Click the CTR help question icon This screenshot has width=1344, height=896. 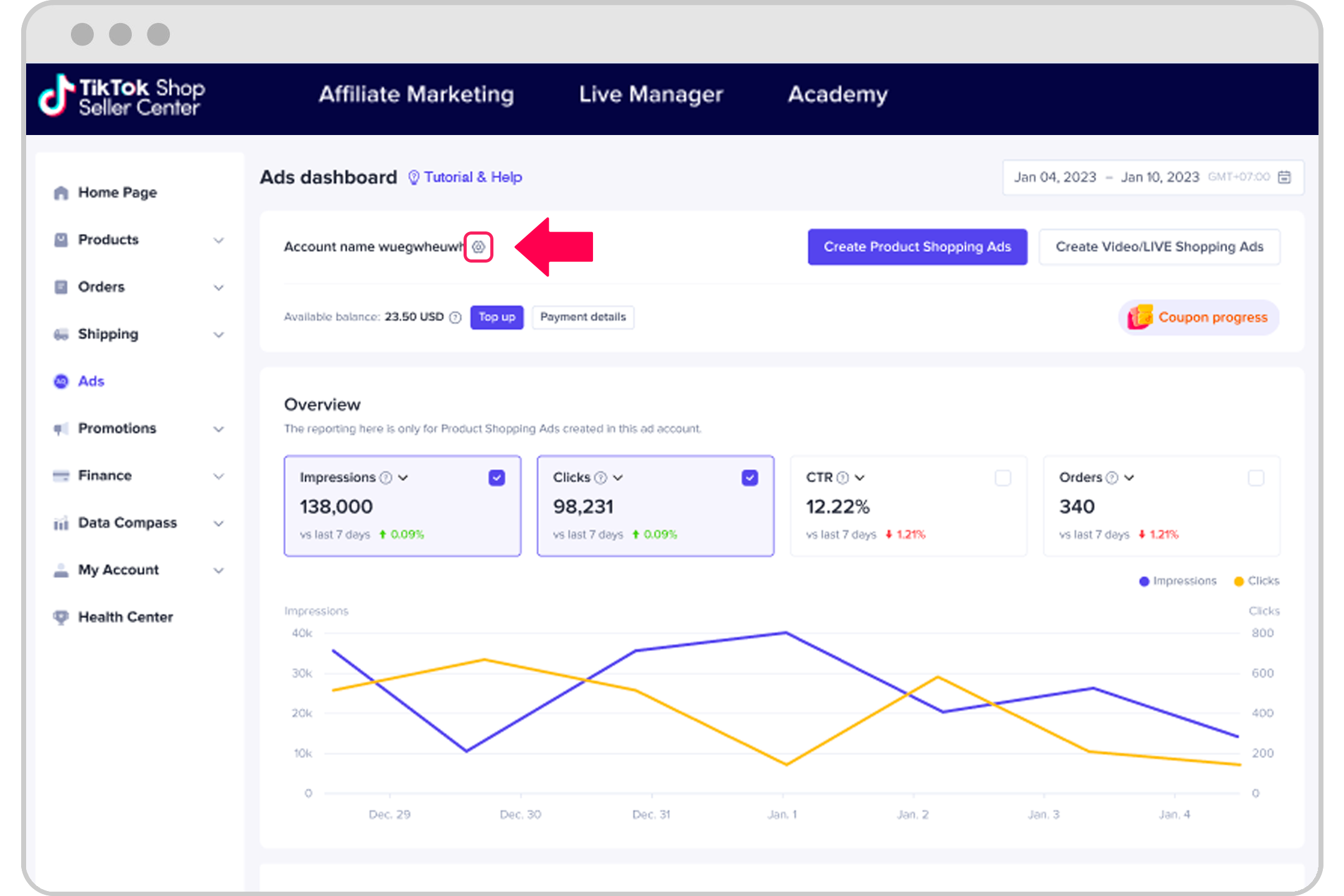pyautogui.click(x=842, y=478)
